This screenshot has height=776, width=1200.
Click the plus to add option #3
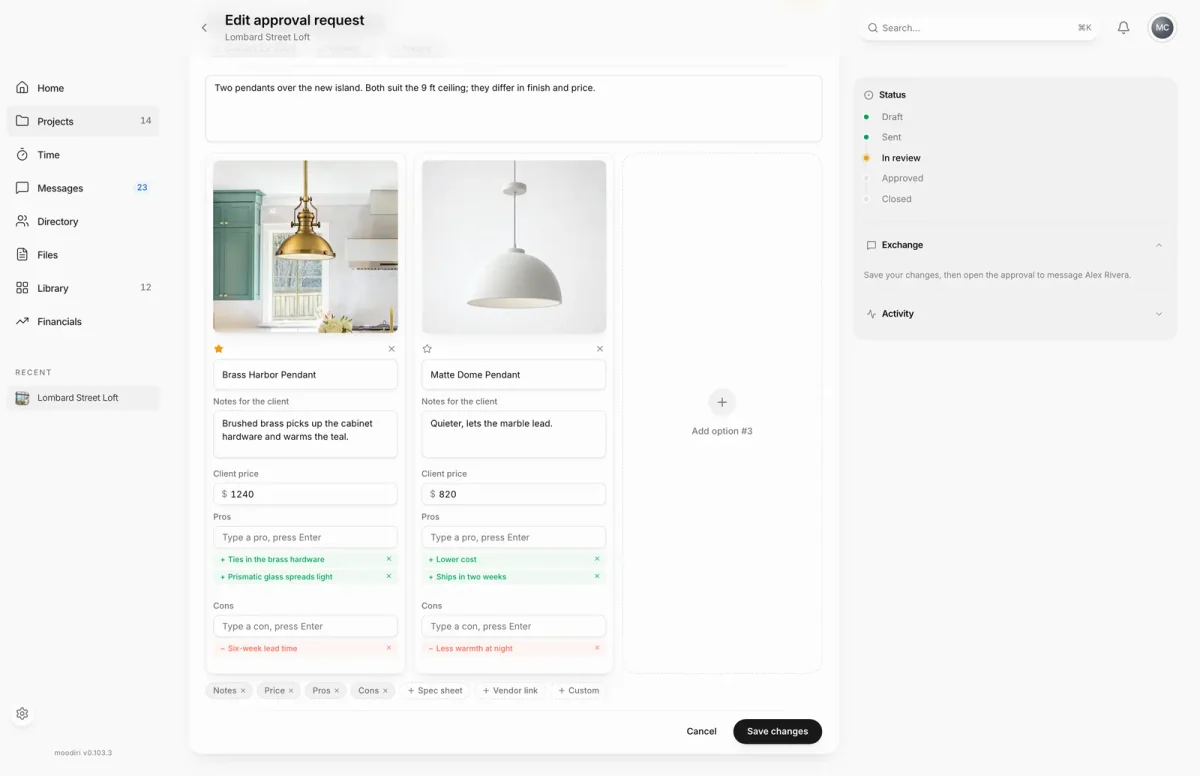pos(721,402)
